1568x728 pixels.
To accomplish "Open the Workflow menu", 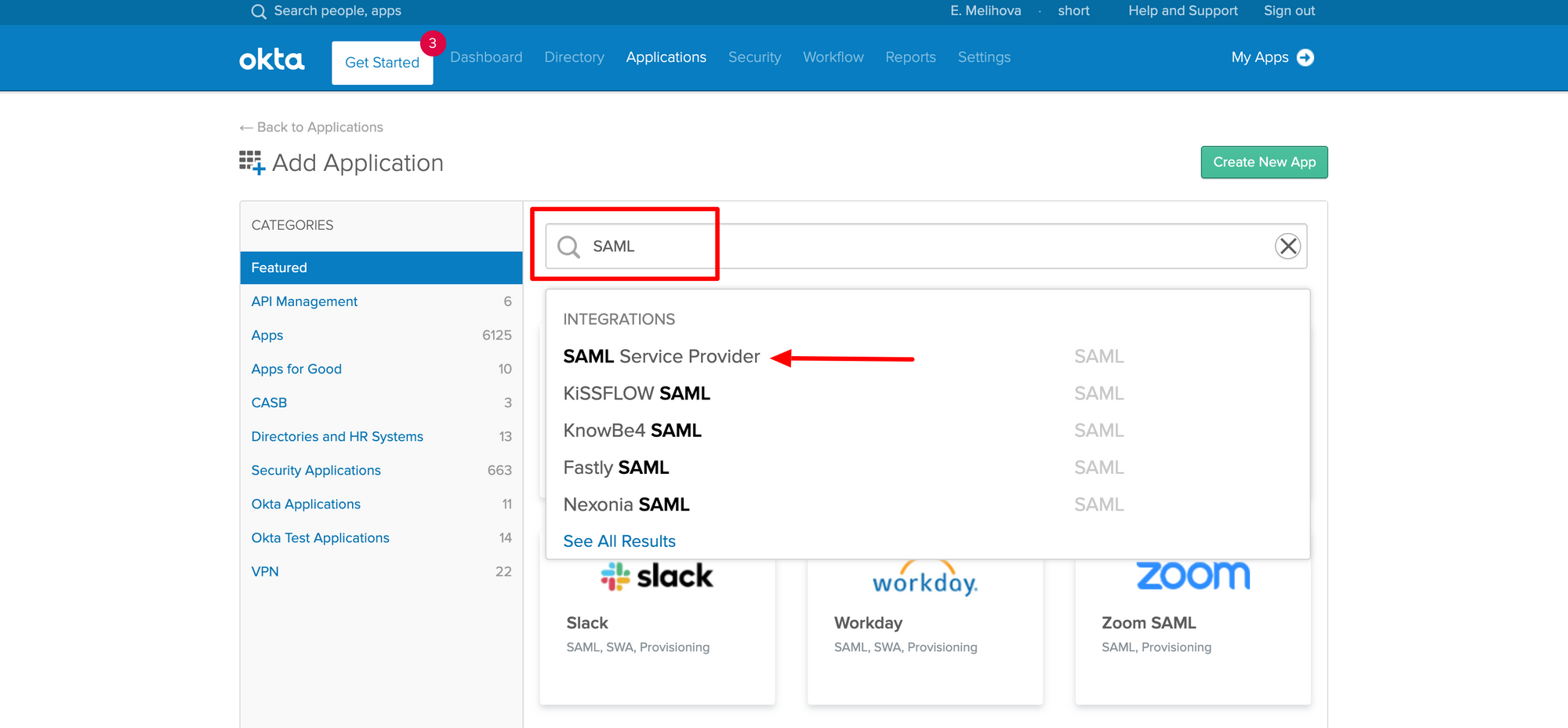I will point(833,57).
